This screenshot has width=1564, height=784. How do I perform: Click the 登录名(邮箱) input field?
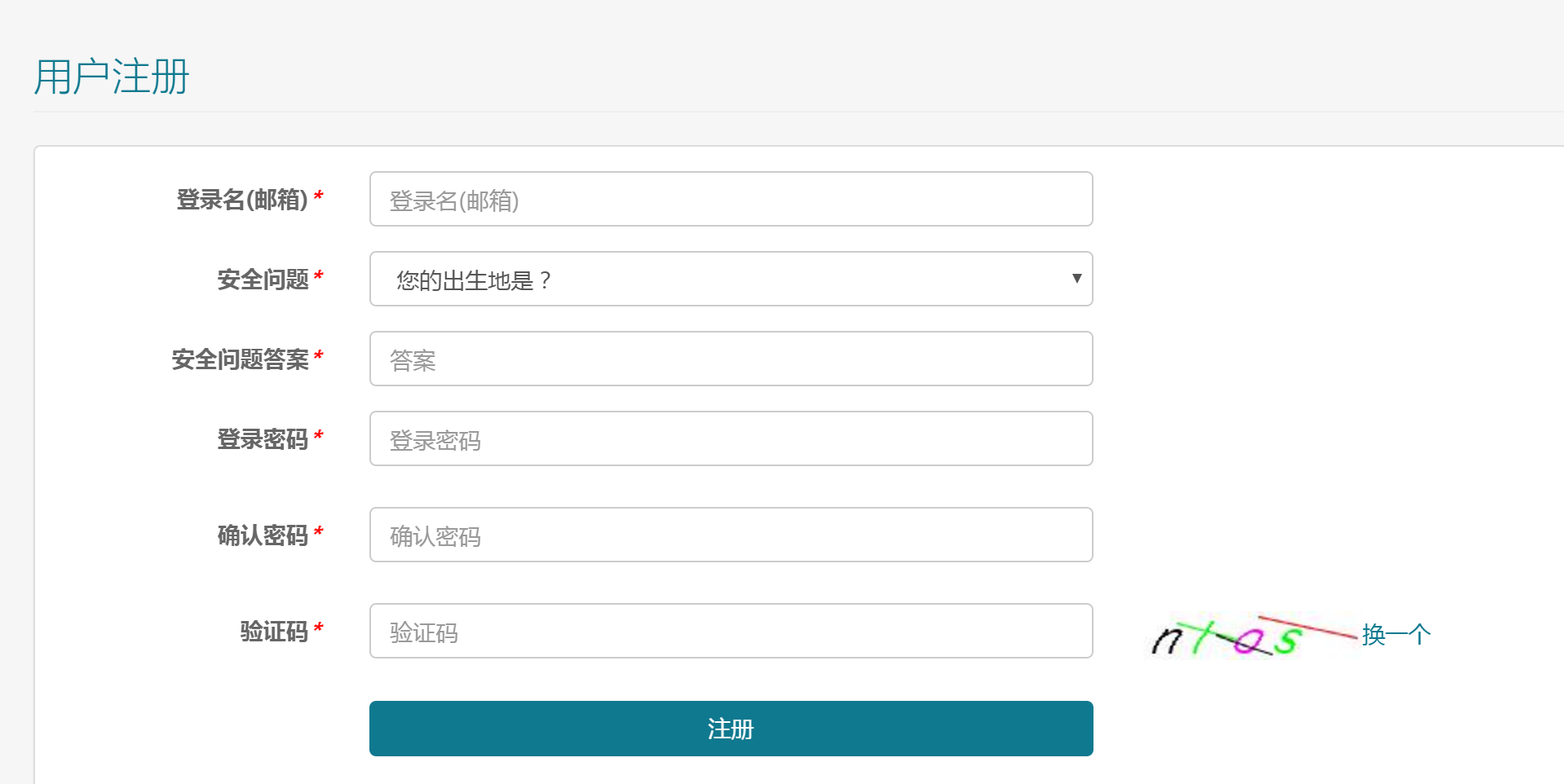730,199
